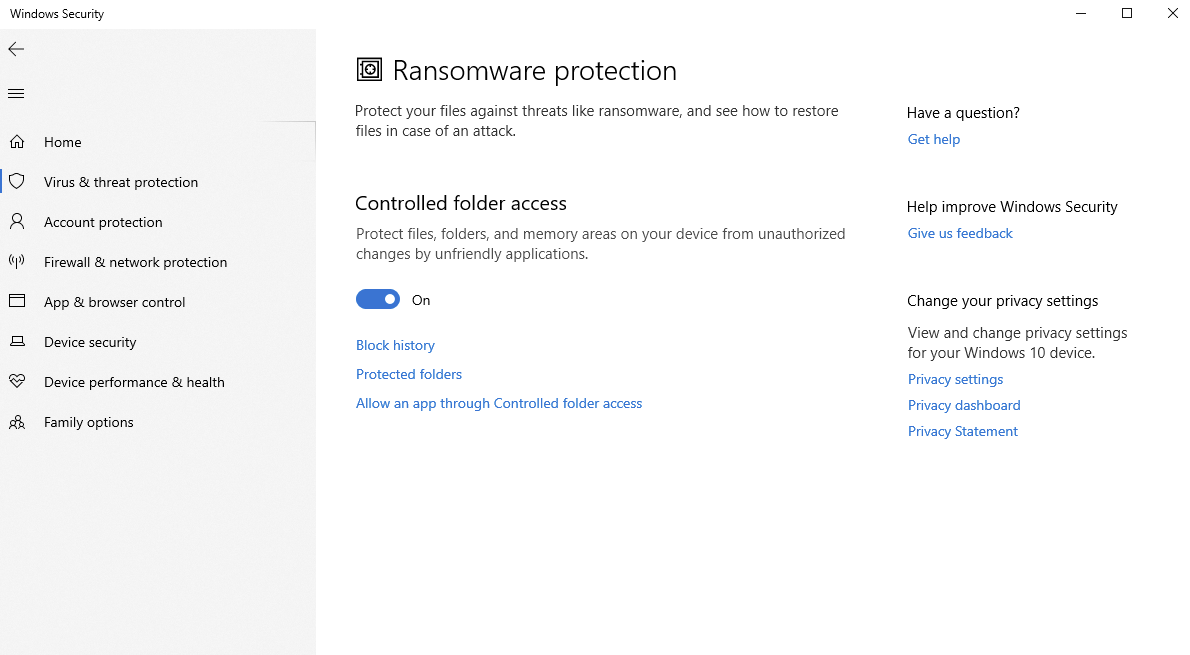
Task: Select Device security menu label
Action: pyautogui.click(x=90, y=342)
